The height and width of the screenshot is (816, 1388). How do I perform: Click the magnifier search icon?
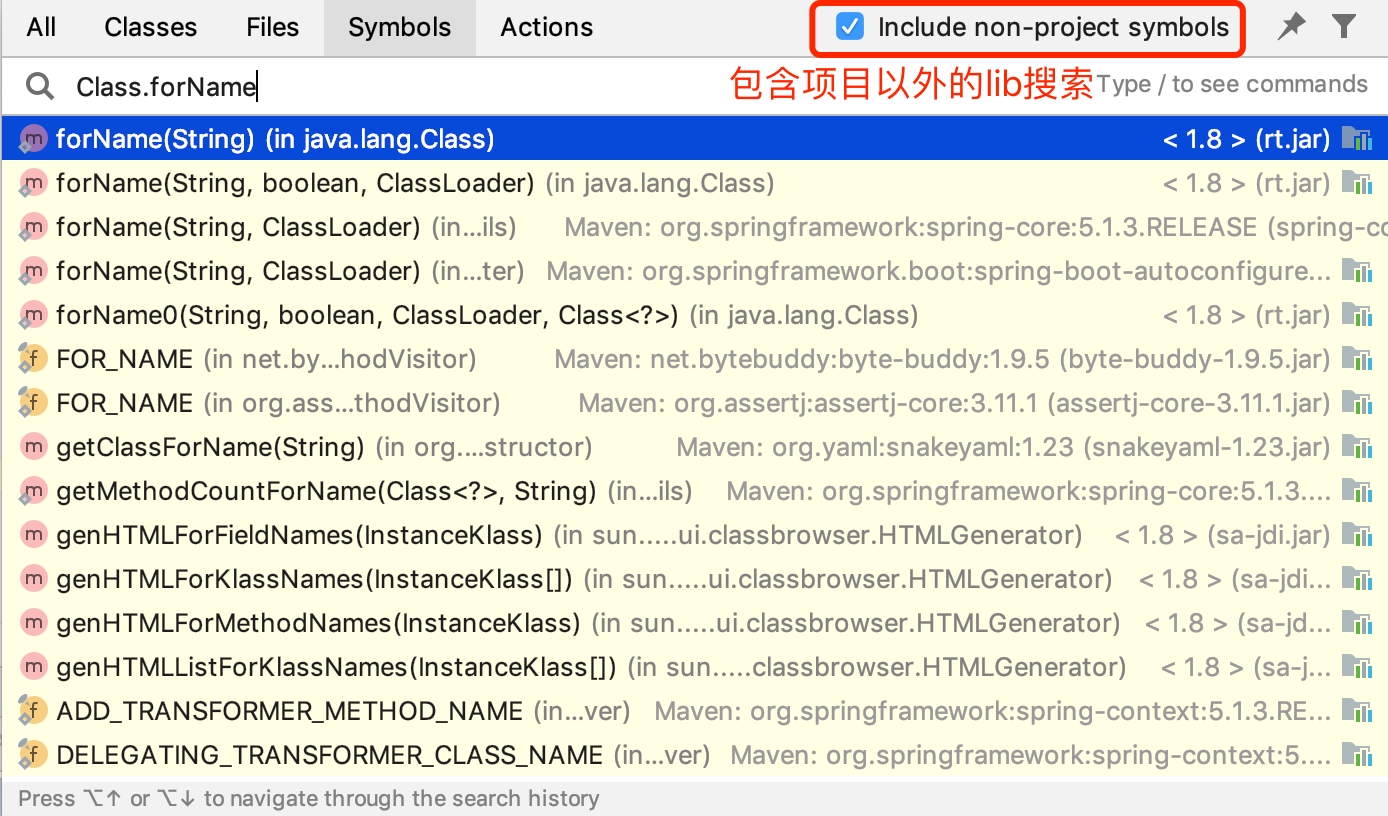[x=40, y=87]
